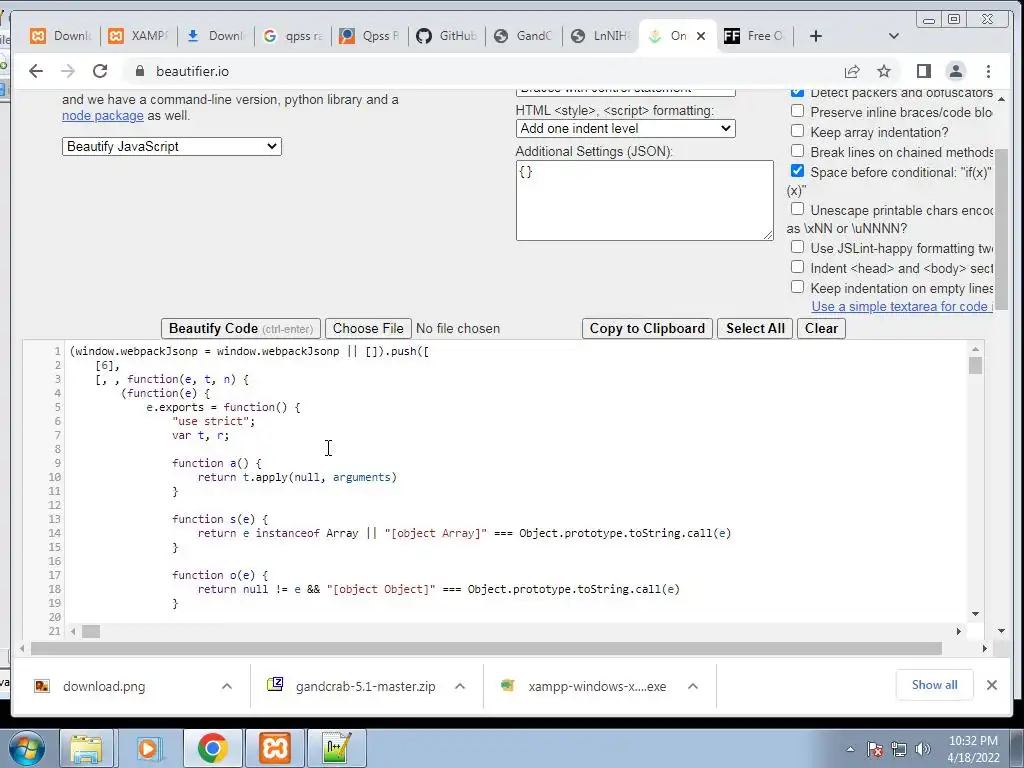Open the download.png file icon
The image size is (1024, 768).
(42, 686)
